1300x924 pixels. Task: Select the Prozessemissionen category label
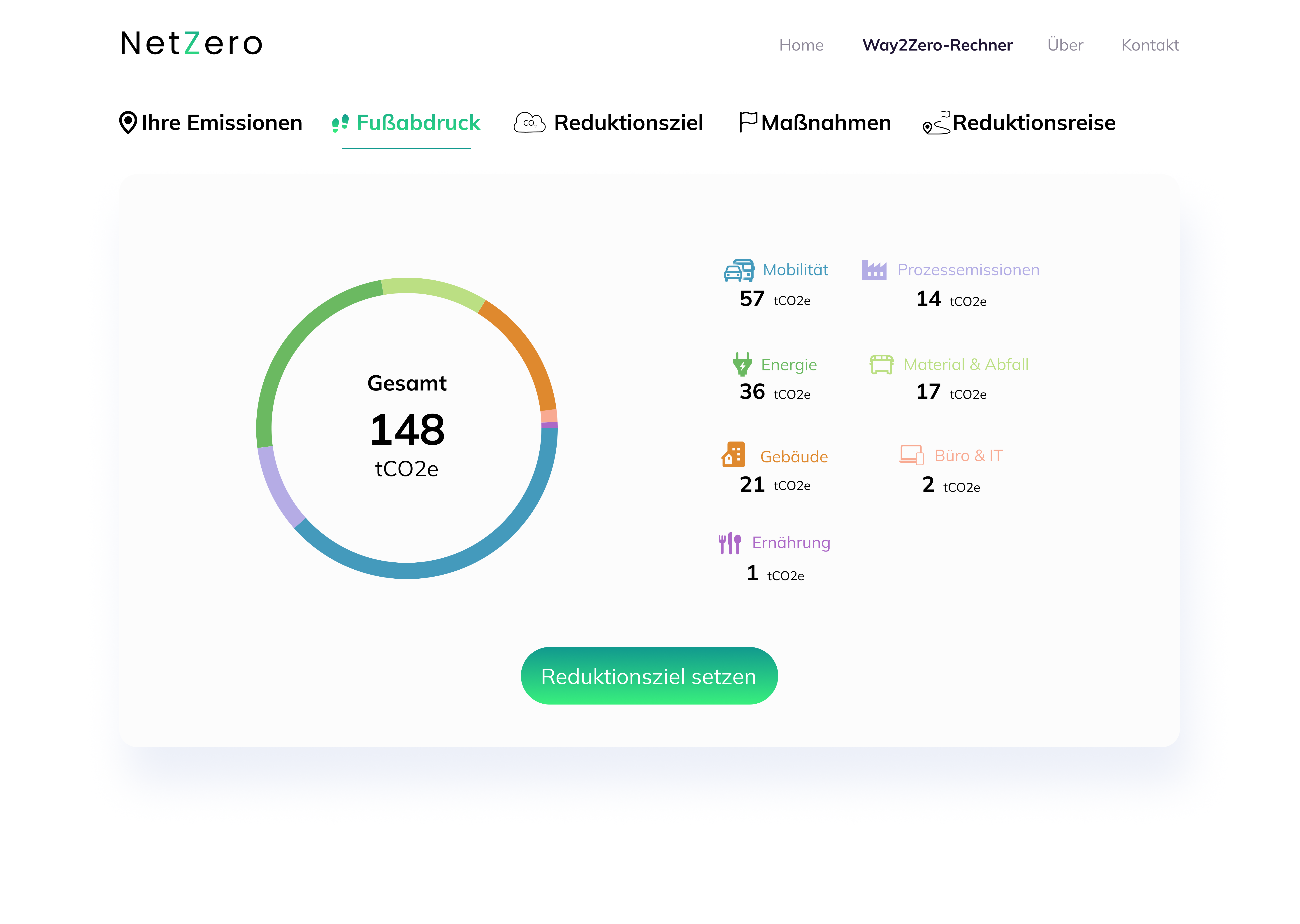point(968,270)
